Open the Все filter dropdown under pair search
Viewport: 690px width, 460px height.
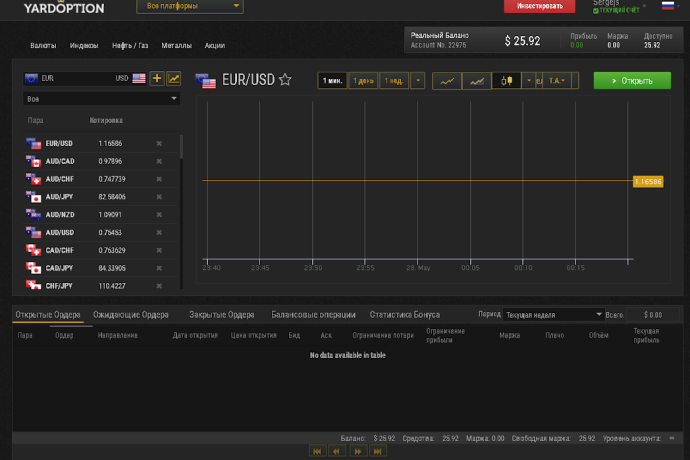[x=102, y=99]
